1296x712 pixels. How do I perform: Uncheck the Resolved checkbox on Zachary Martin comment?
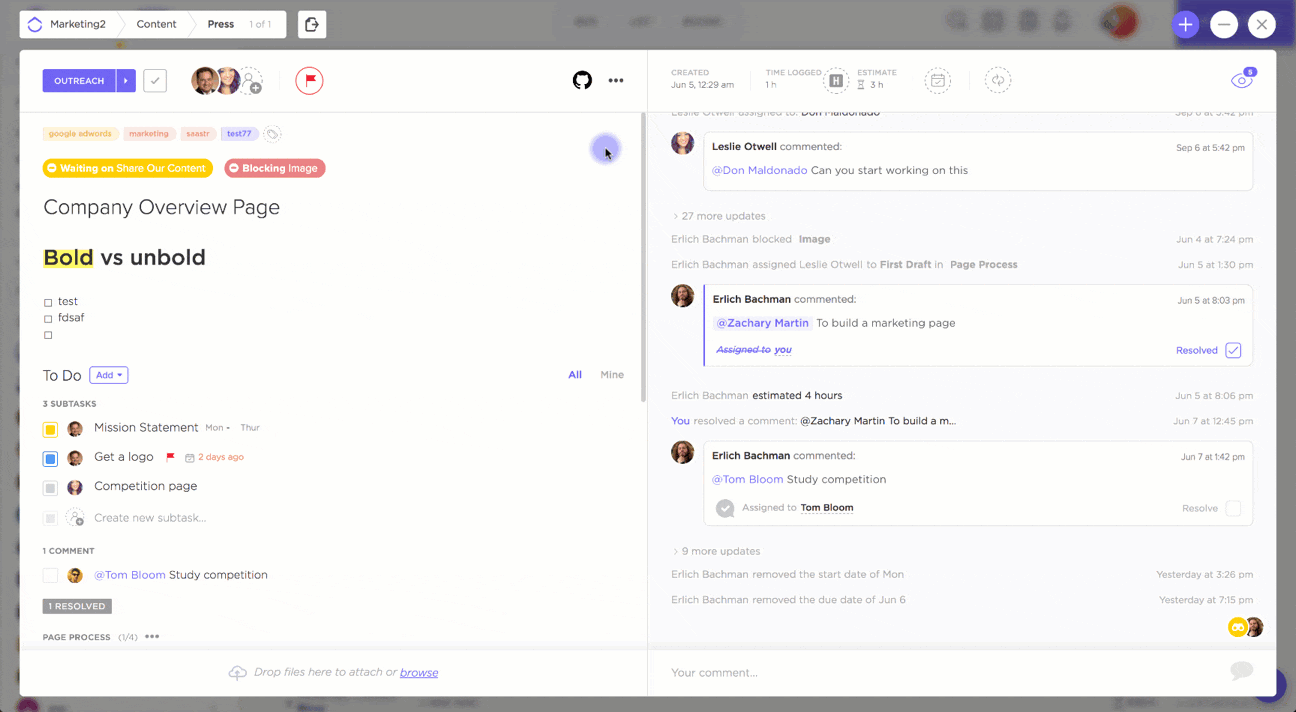click(x=1233, y=350)
